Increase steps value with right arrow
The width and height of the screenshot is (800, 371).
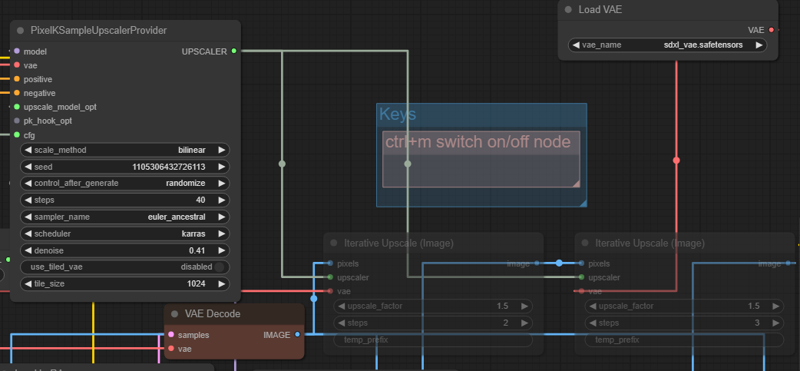pyautogui.click(x=221, y=200)
